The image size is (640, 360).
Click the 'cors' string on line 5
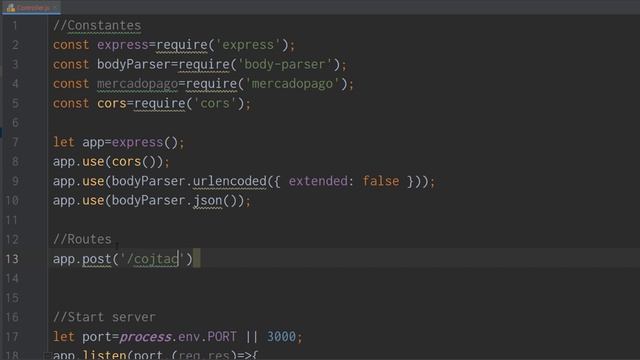coord(215,103)
